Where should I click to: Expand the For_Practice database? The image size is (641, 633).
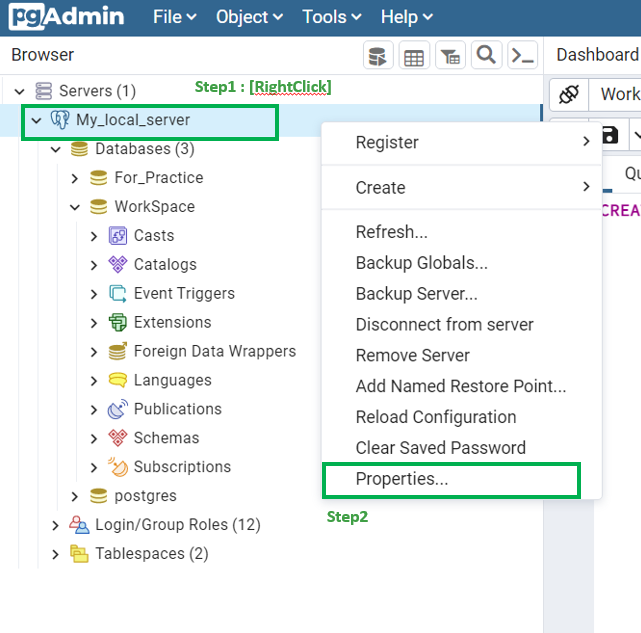(x=75, y=178)
